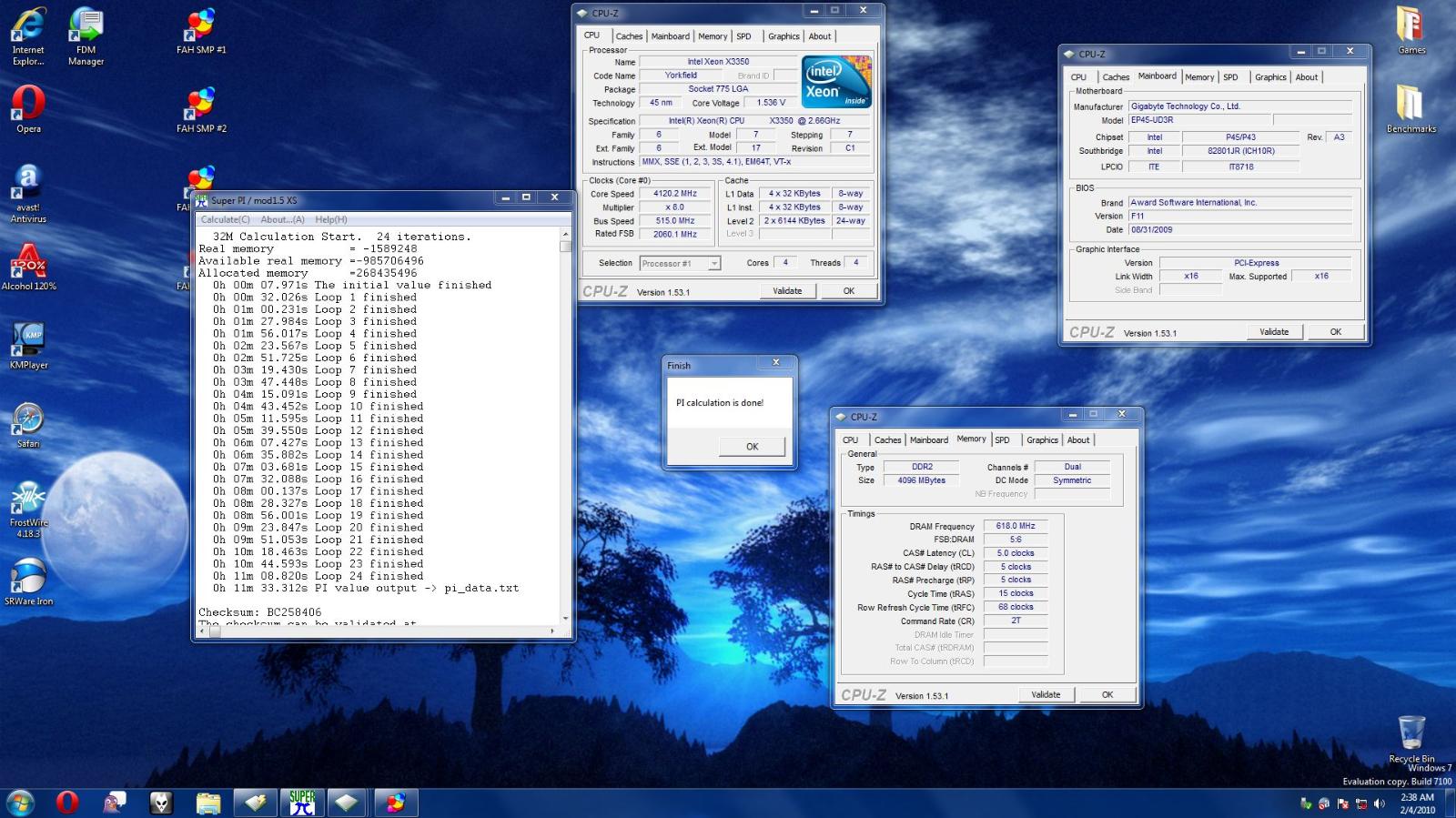Open the Windows Start menu orb
The image size is (1456, 818).
point(20,803)
